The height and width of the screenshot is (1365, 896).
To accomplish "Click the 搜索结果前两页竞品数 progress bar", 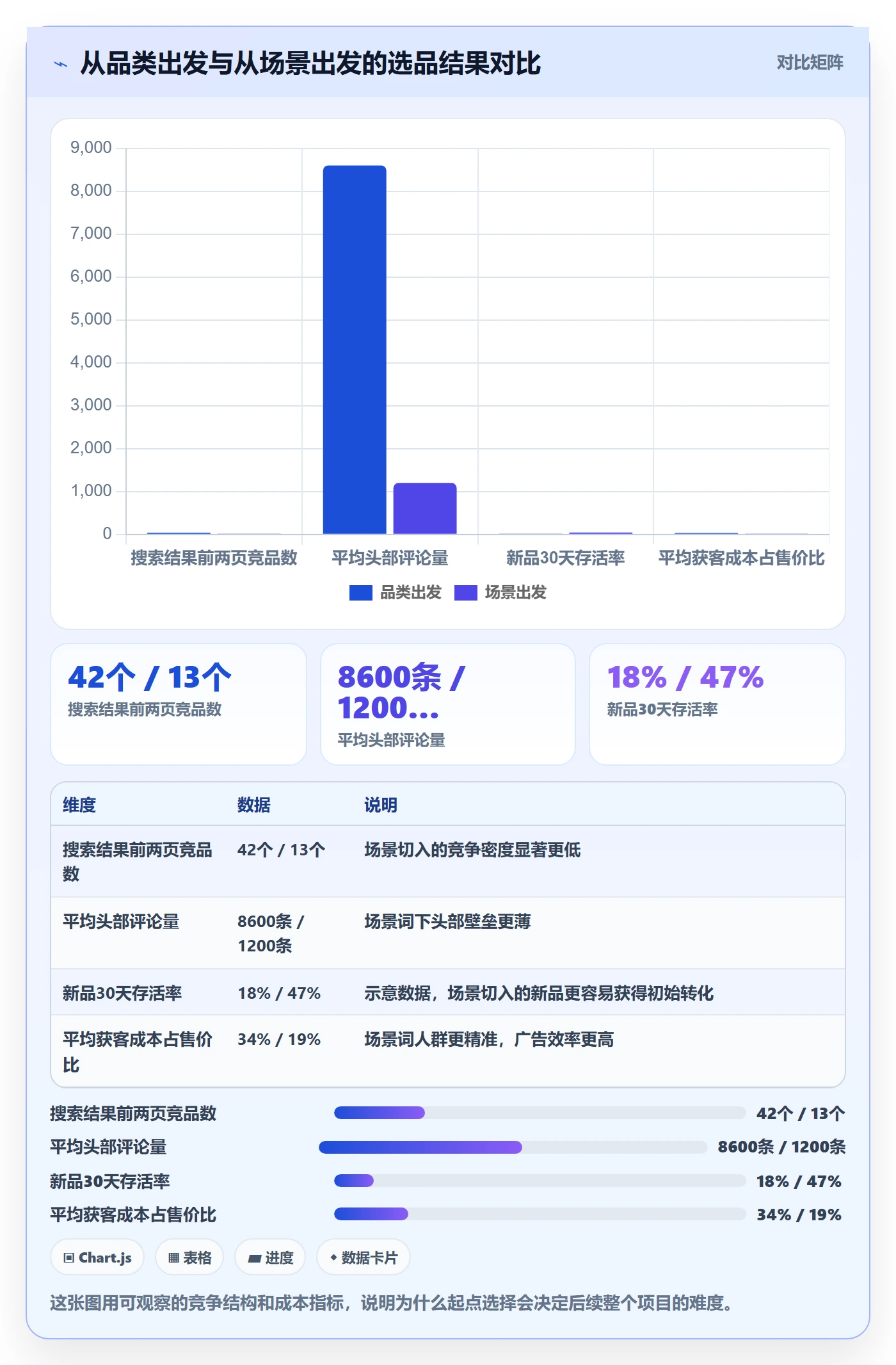I will point(540,1113).
